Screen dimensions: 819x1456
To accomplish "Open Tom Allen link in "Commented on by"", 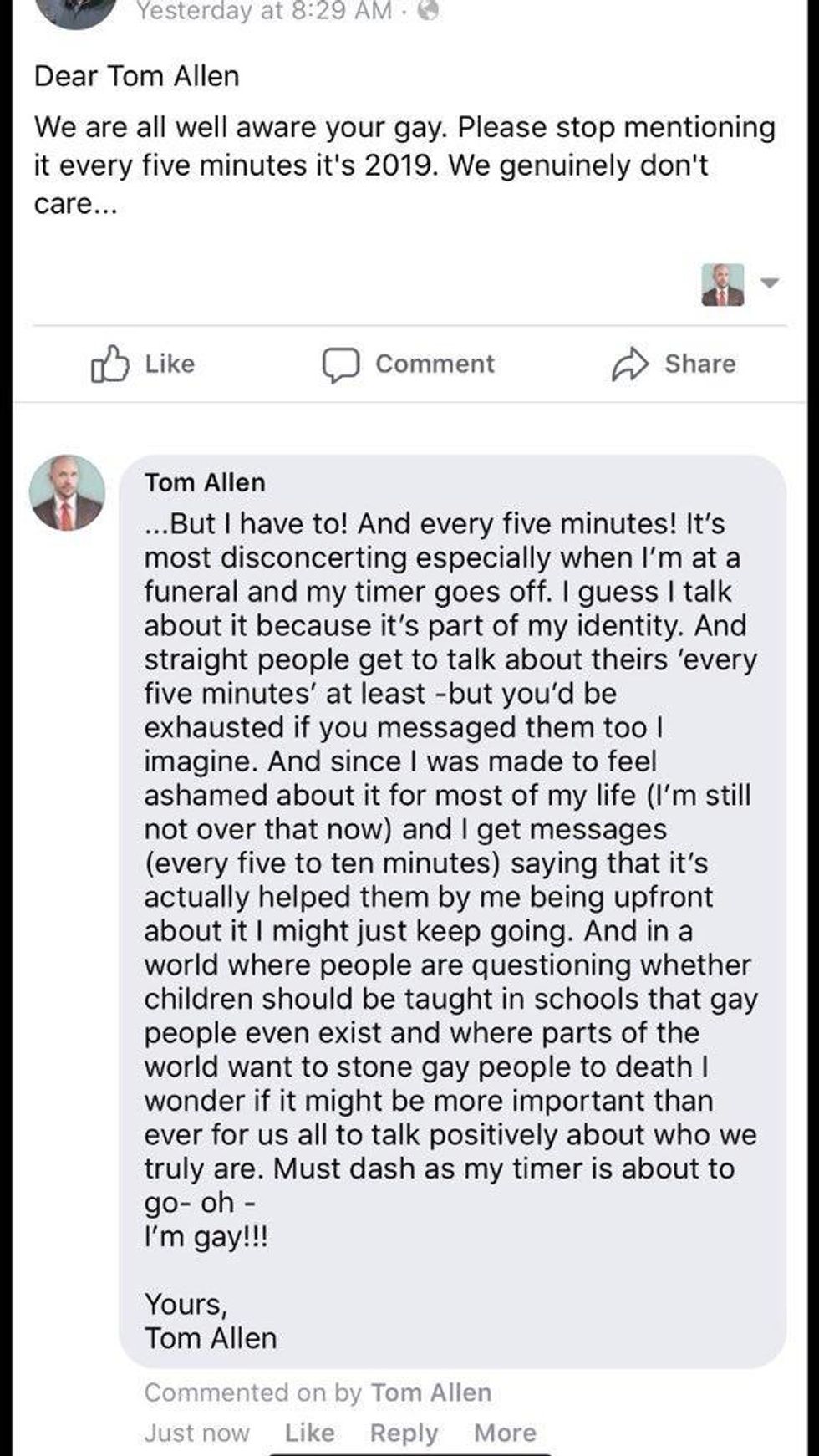I will pos(431,1392).
